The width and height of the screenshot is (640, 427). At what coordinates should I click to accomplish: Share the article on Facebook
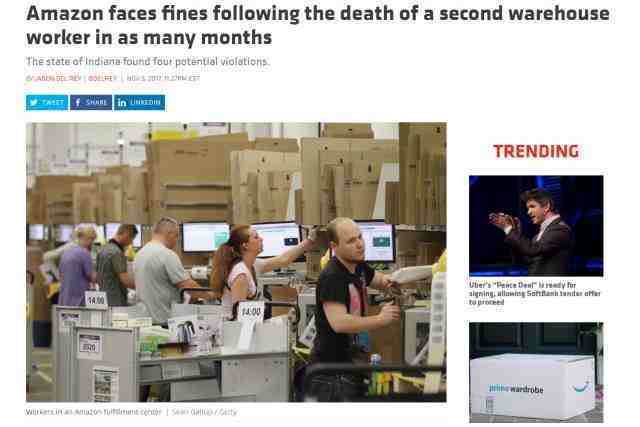coord(91,102)
